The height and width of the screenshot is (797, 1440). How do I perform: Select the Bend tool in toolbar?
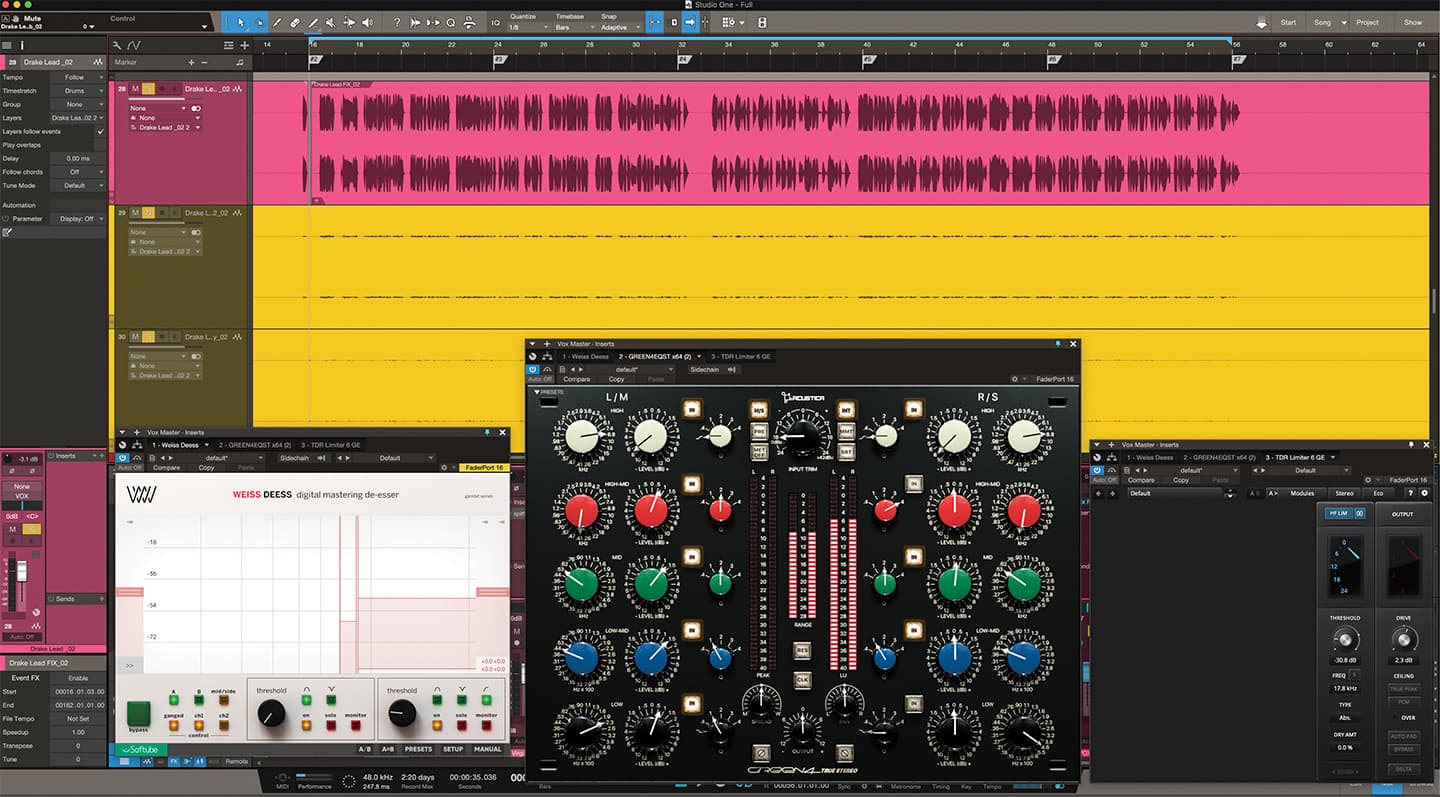pyautogui.click(x=349, y=22)
